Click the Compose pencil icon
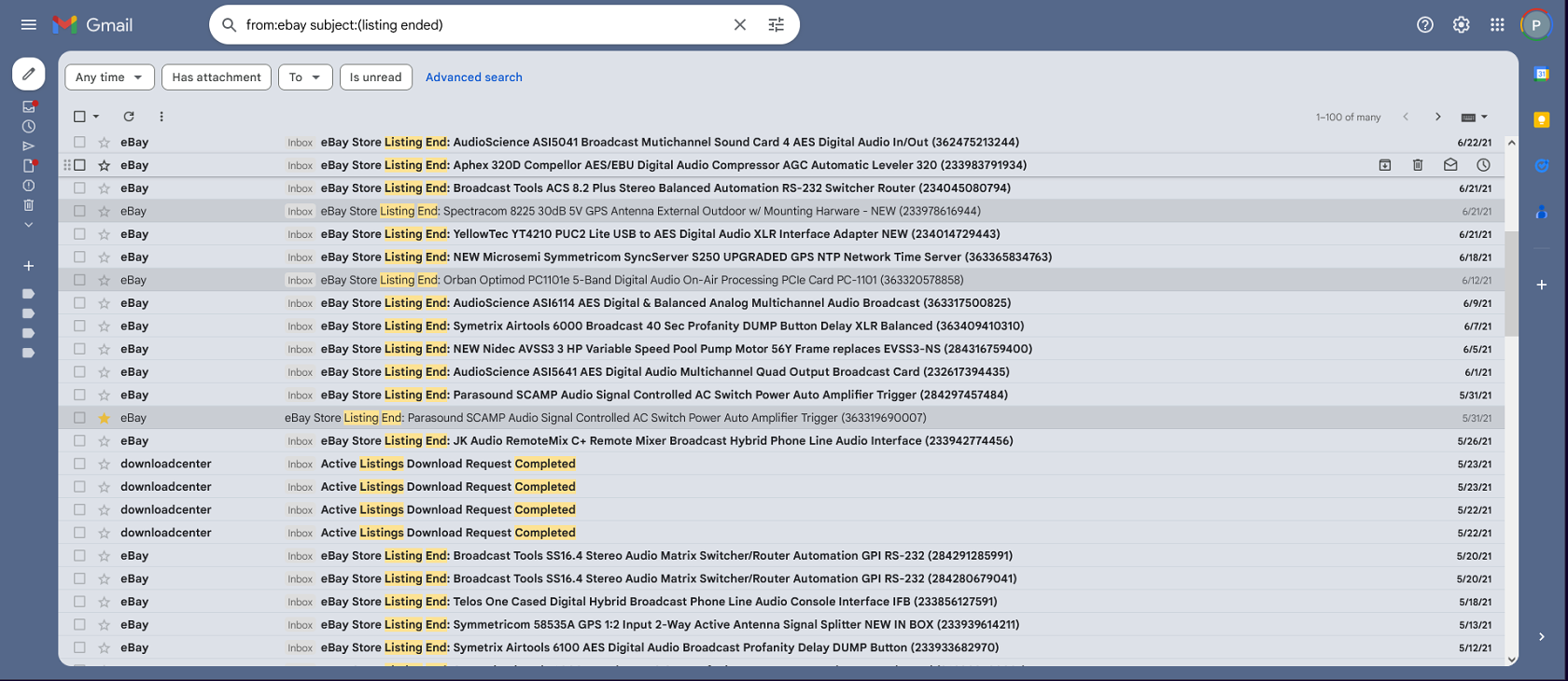The width and height of the screenshot is (1568, 681). click(28, 74)
